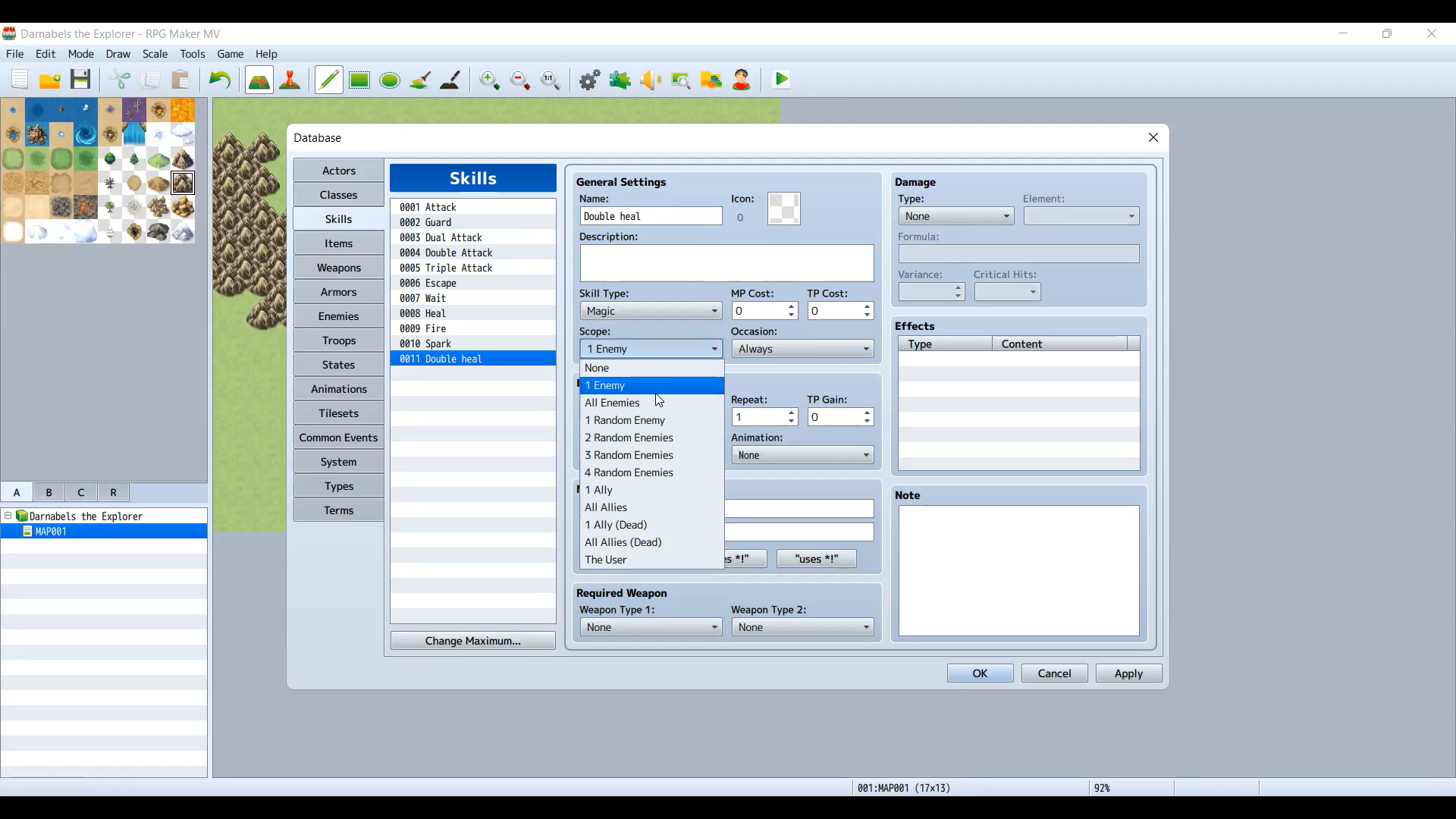
Task: Open the Skill Type dropdown
Action: pyautogui.click(x=651, y=311)
